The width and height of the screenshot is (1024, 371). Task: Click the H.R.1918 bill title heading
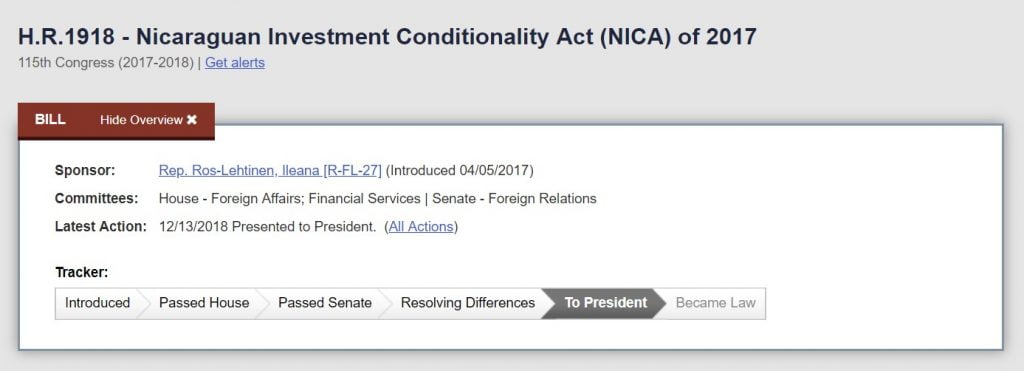[x=387, y=37]
